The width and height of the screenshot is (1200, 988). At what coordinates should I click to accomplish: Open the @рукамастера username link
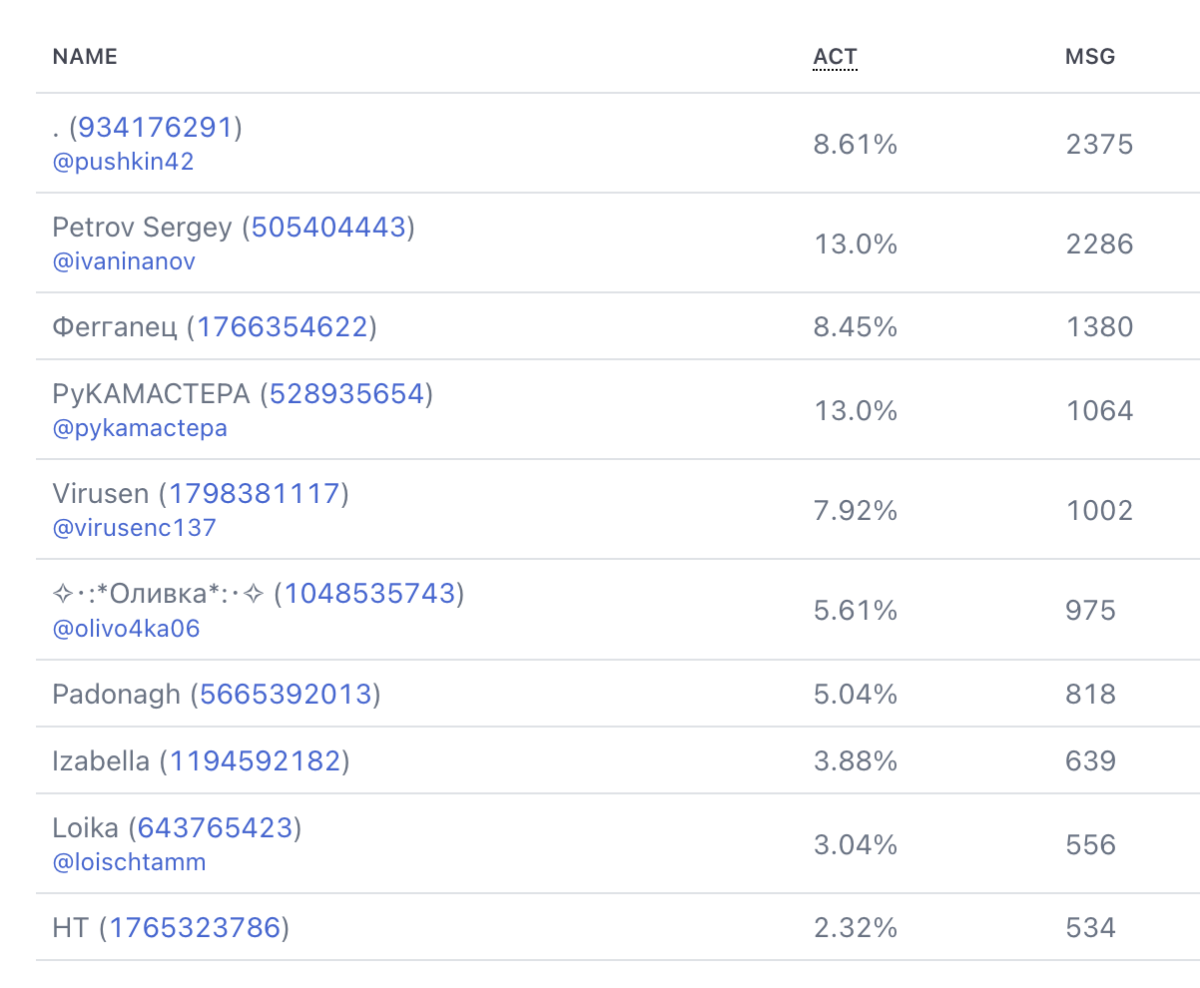coord(140,428)
